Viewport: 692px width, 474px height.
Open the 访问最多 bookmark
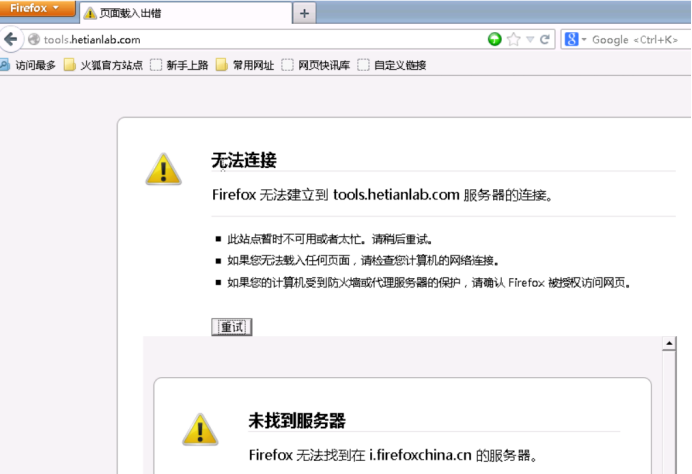[x=29, y=65]
